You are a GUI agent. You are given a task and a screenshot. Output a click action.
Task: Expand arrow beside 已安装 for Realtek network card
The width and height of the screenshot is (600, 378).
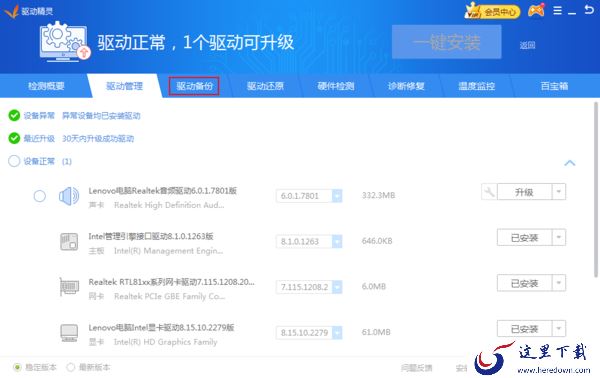559,283
